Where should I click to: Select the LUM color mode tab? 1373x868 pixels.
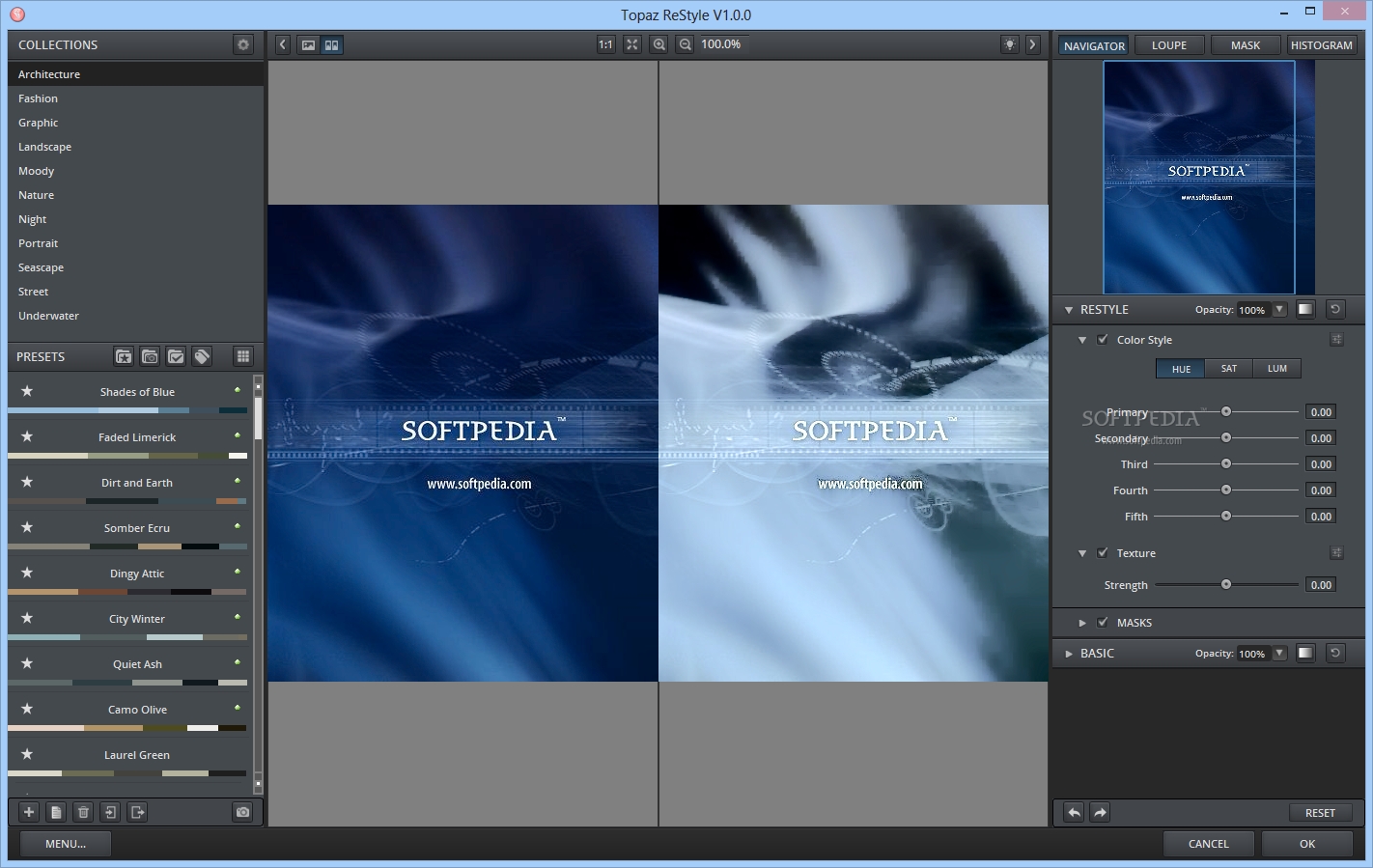[1277, 368]
